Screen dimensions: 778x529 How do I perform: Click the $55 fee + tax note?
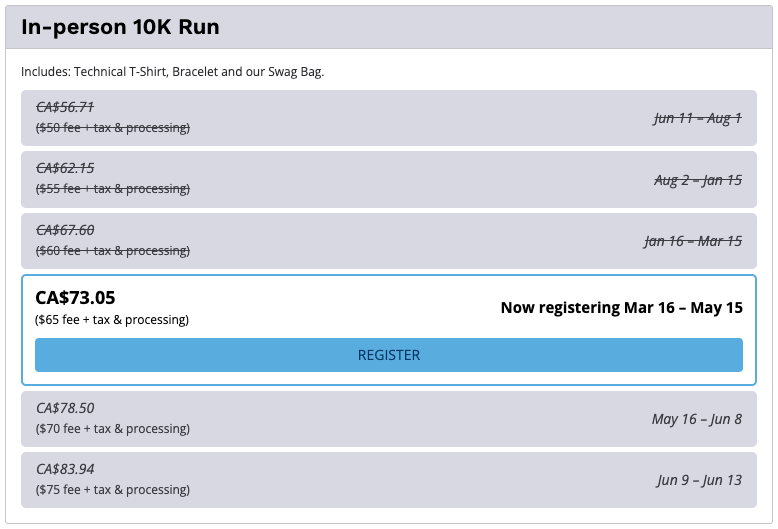tap(113, 189)
